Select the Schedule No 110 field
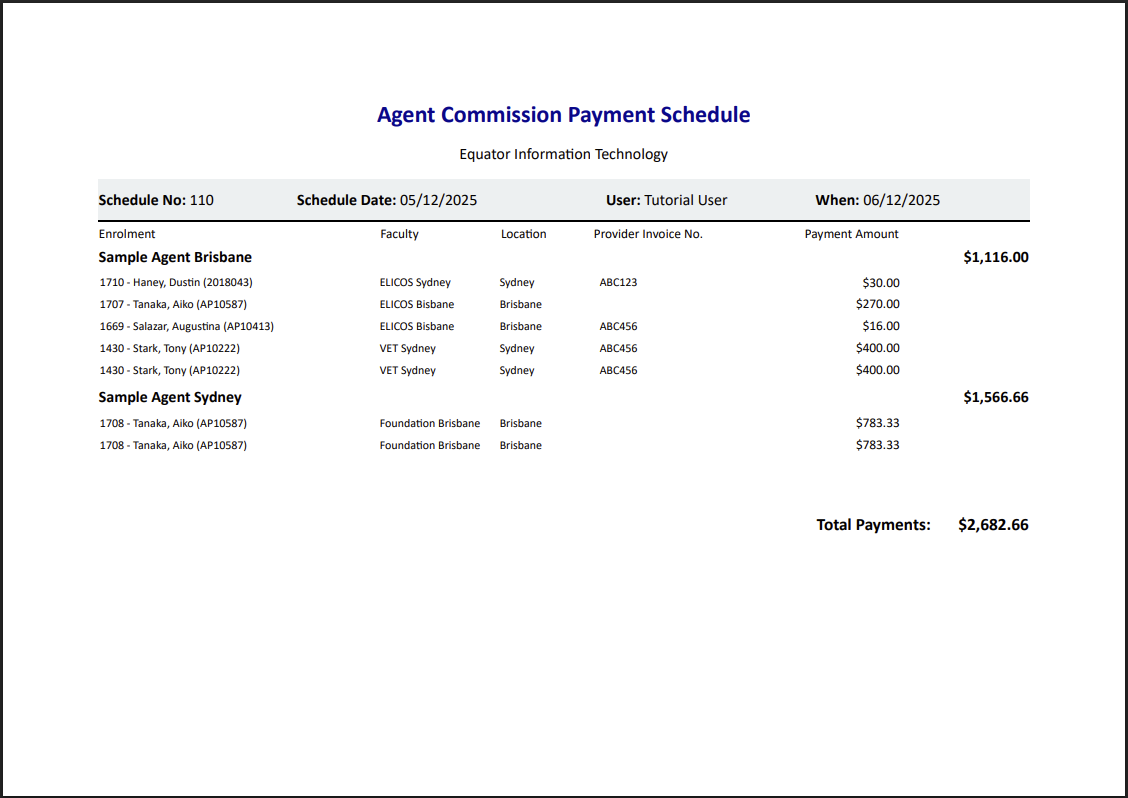The width and height of the screenshot is (1128, 798). pyautogui.click(x=156, y=200)
